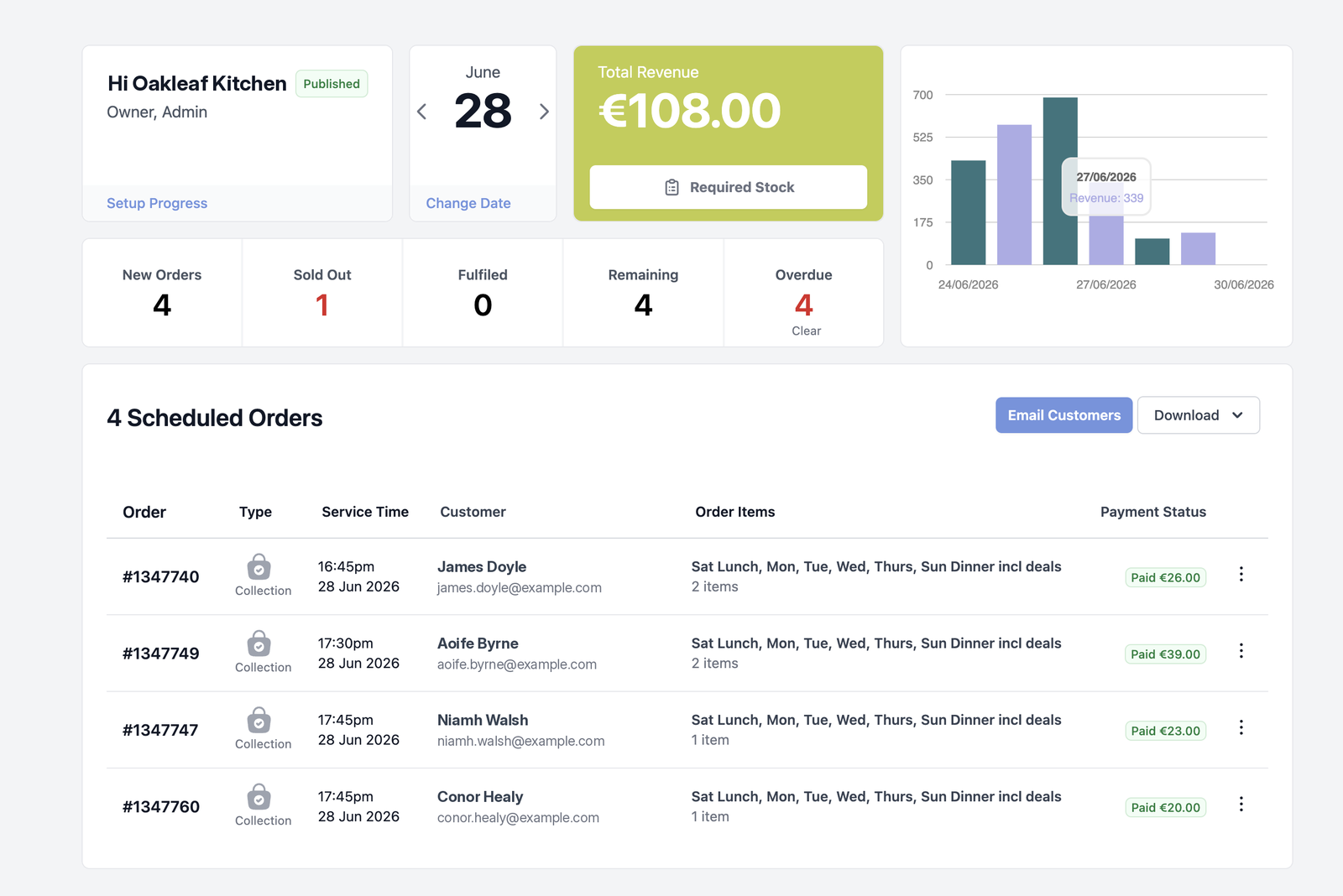
Task: Open the three-dot menu for Niamh Walsh's order
Action: pyautogui.click(x=1241, y=727)
